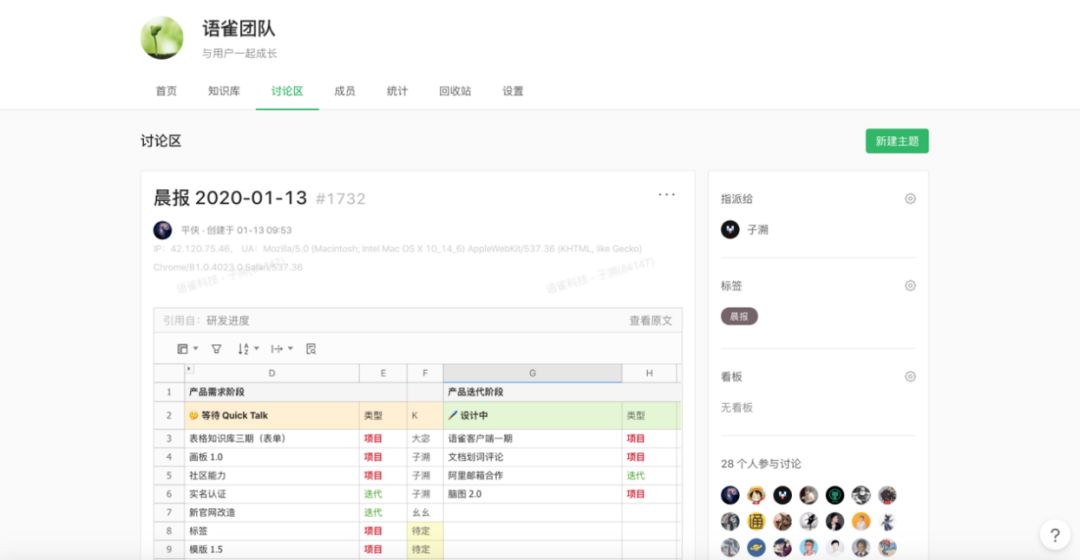Viewport: 1080px width, 560px height.
Task: Open the freeze panes icon in table toolbar
Action: pos(183,349)
